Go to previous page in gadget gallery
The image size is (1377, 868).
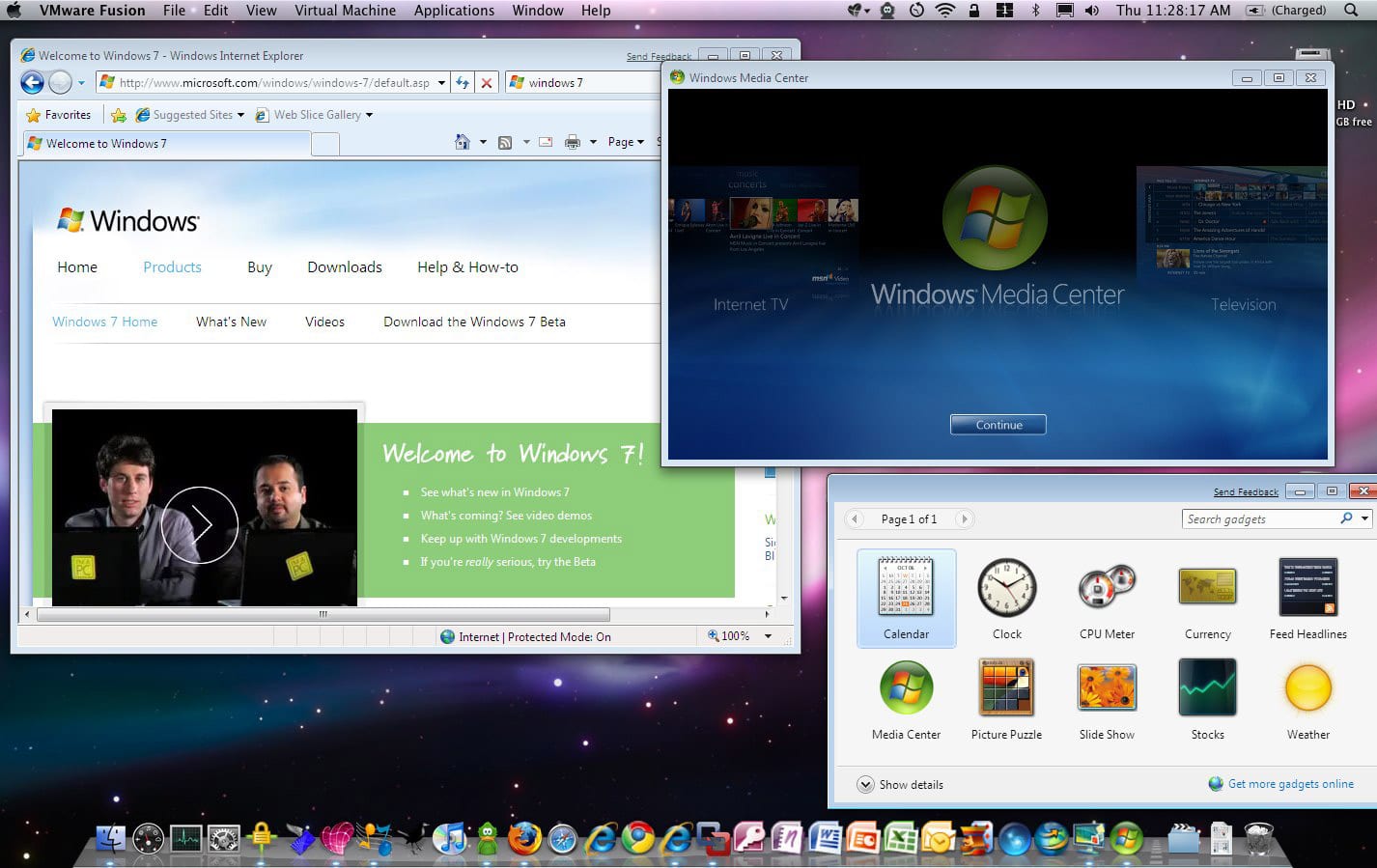point(855,518)
